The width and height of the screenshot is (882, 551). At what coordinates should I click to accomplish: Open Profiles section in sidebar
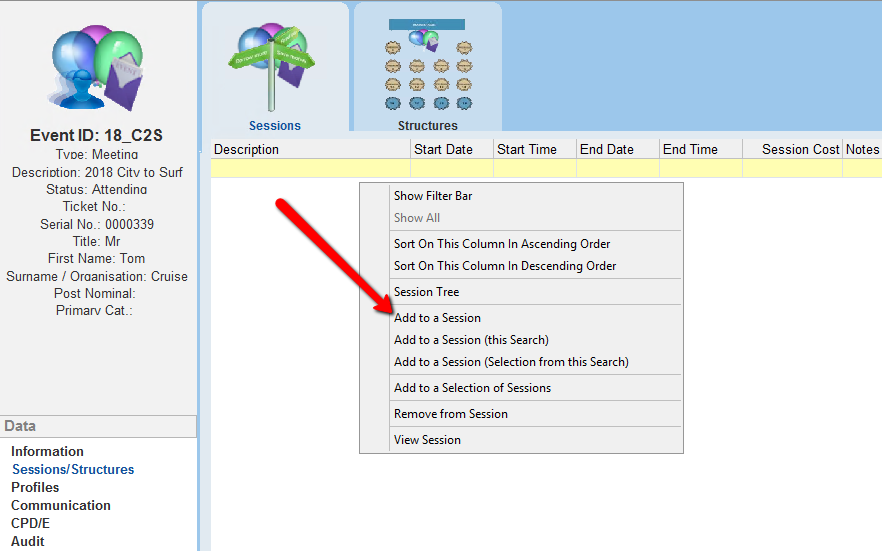pyautogui.click(x=35, y=488)
